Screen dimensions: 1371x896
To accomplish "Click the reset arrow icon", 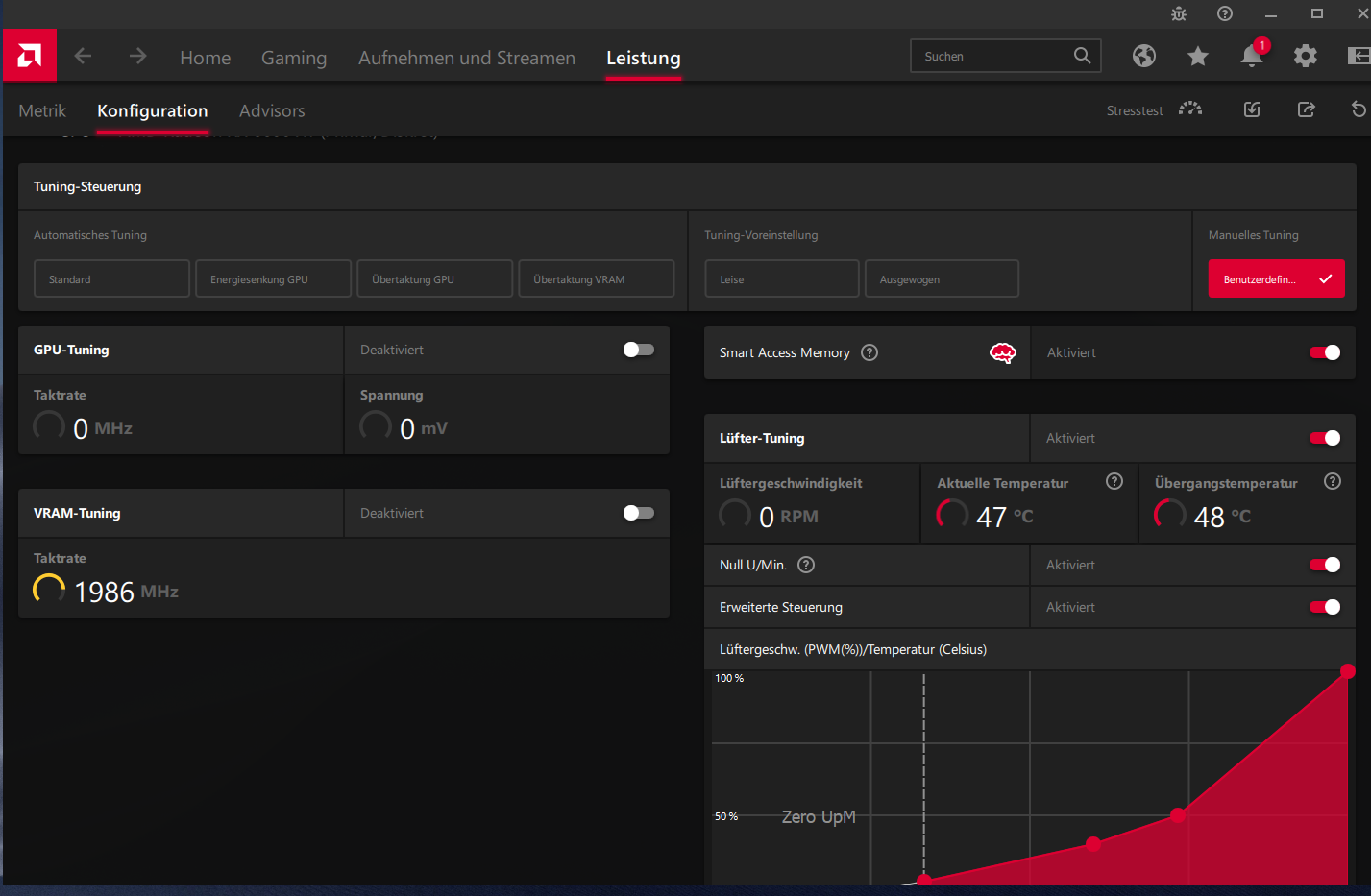I will (1359, 109).
